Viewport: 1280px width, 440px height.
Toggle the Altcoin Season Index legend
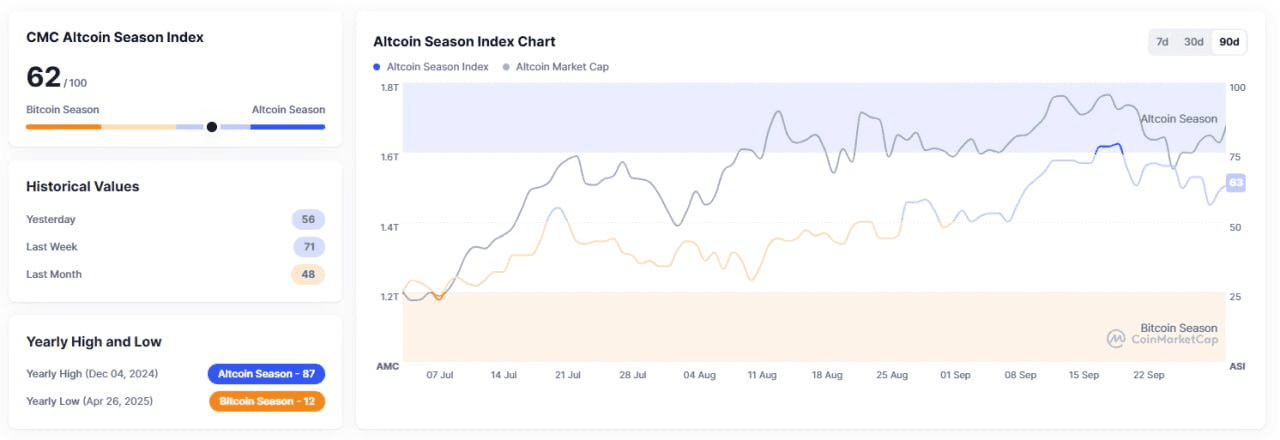click(x=437, y=67)
